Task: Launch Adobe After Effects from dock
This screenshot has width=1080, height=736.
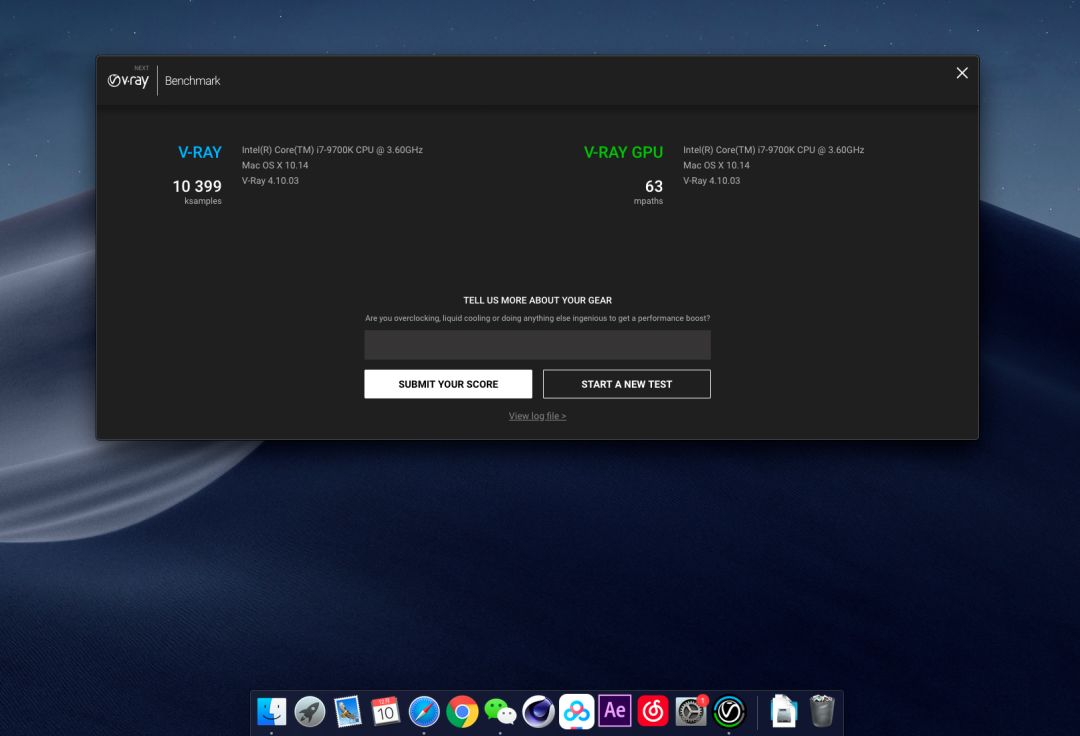Action: pyautogui.click(x=614, y=711)
